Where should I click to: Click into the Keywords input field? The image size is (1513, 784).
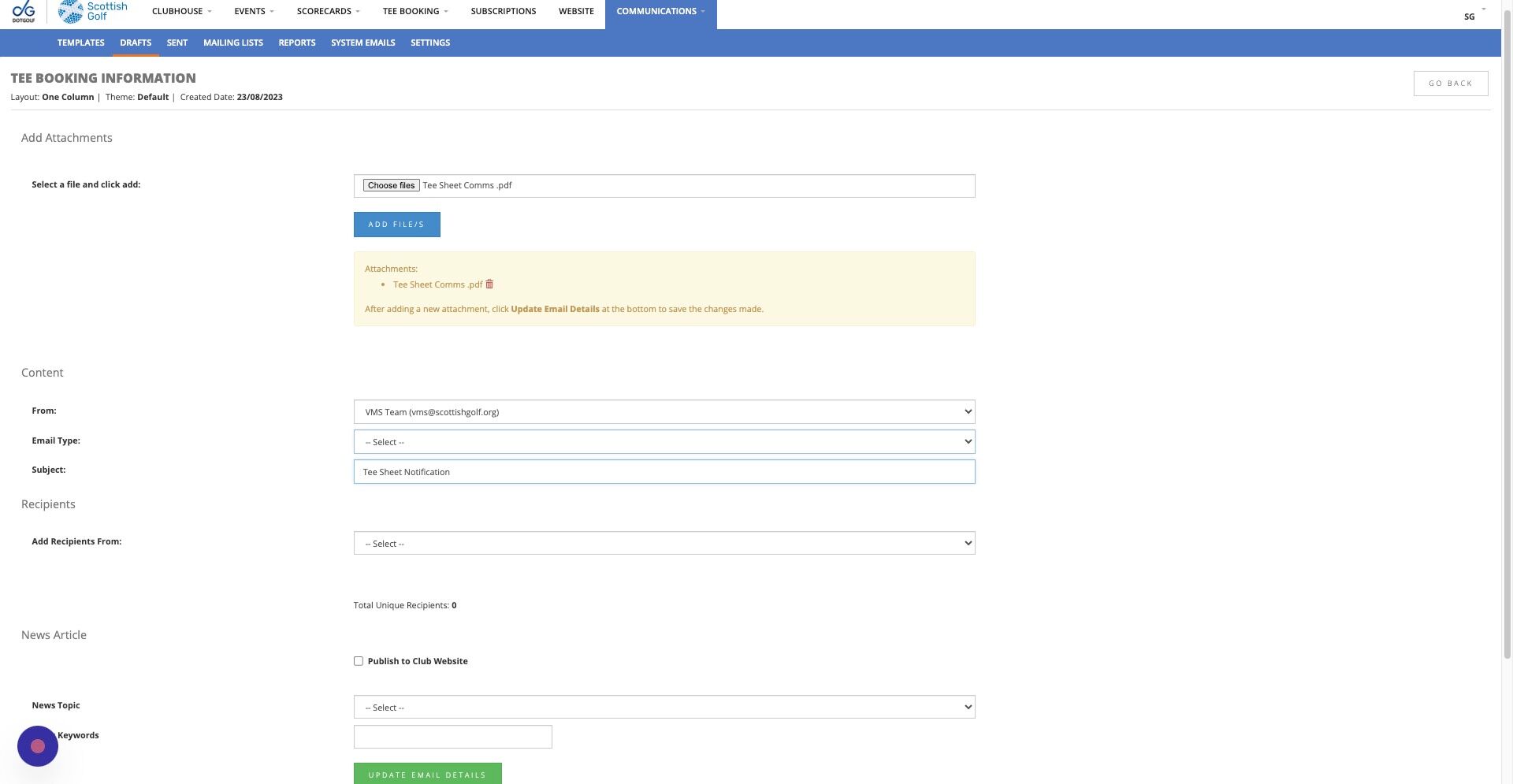coord(453,737)
